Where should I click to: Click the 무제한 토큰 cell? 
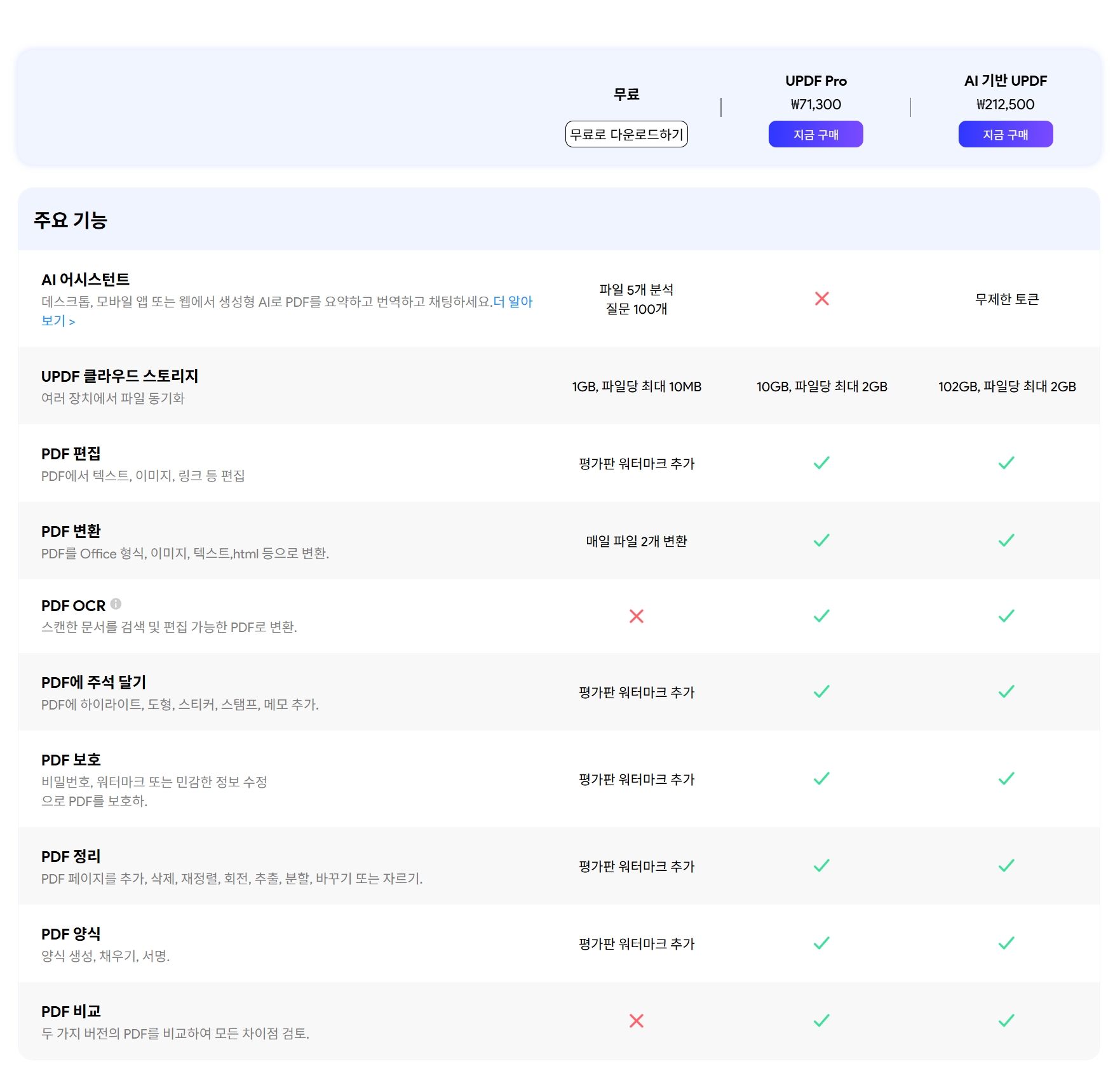tap(1007, 299)
